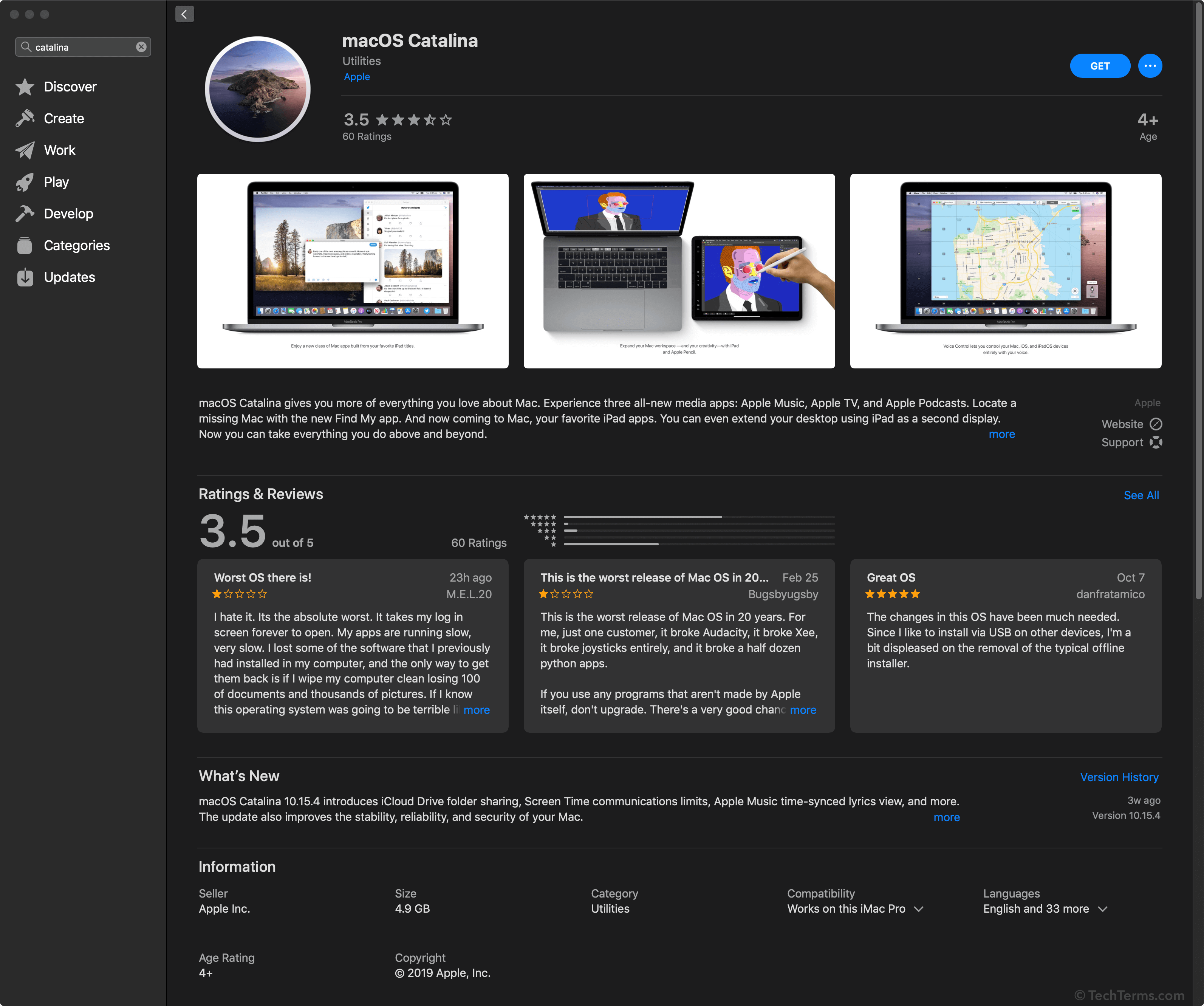Click the Work paper plane icon
The height and width of the screenshot is (1006, 1204).
[x=25, y=150]
